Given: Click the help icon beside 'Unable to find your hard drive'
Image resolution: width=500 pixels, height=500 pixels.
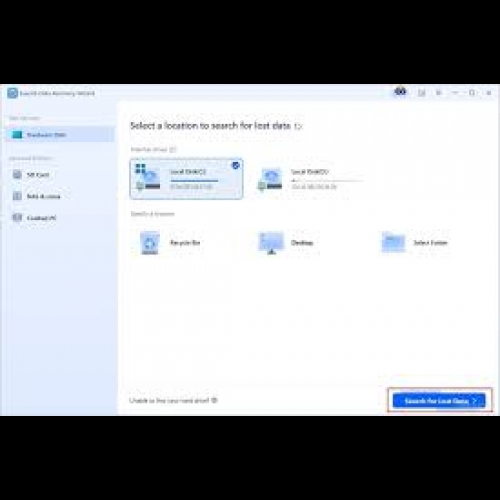Looking at the screenshot, I should 214,400.
